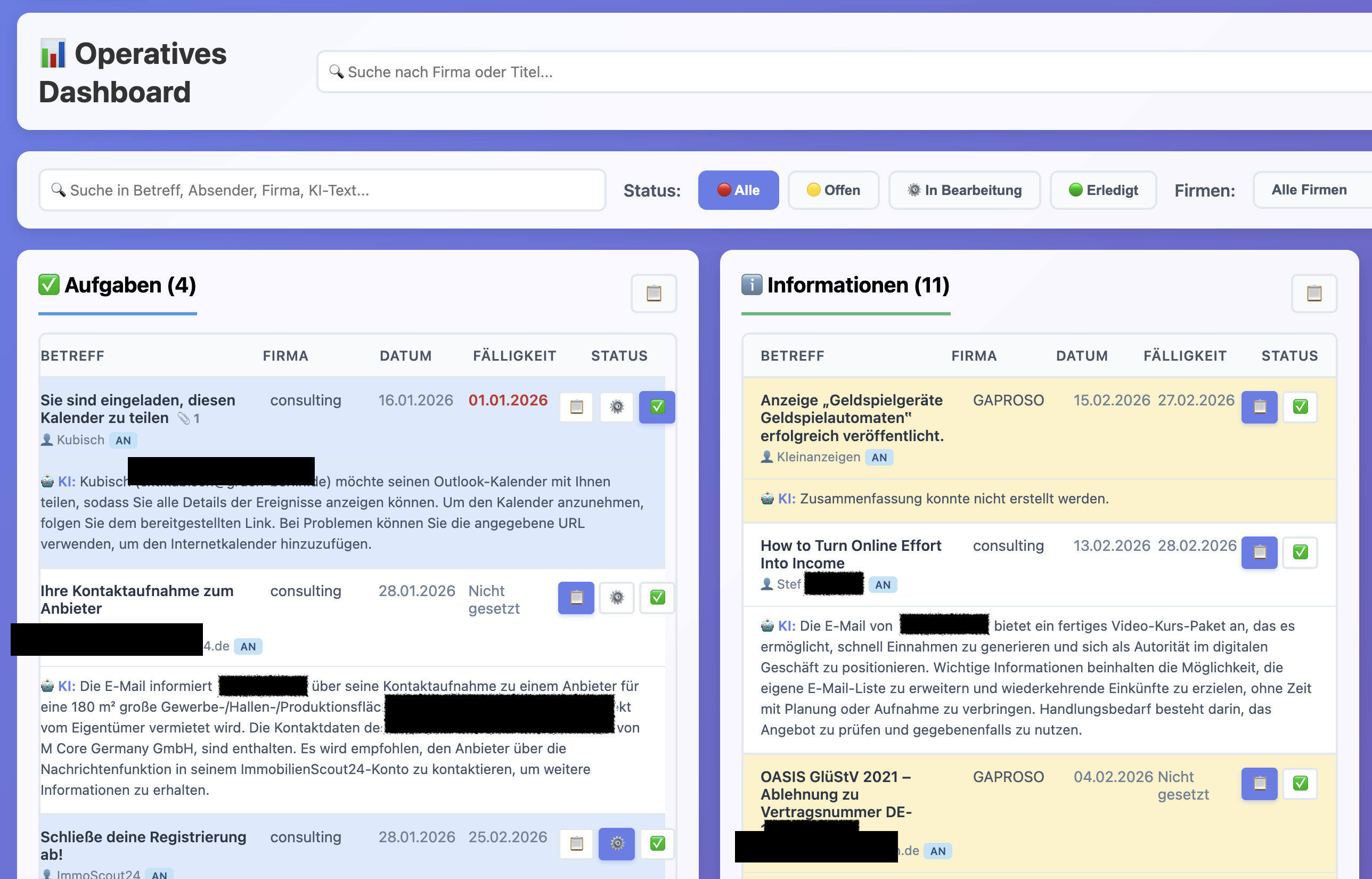Screen dimensions: 1372x879
Task: Click the Aufgaben (4) panel heading
Action: tap(118, 285)
